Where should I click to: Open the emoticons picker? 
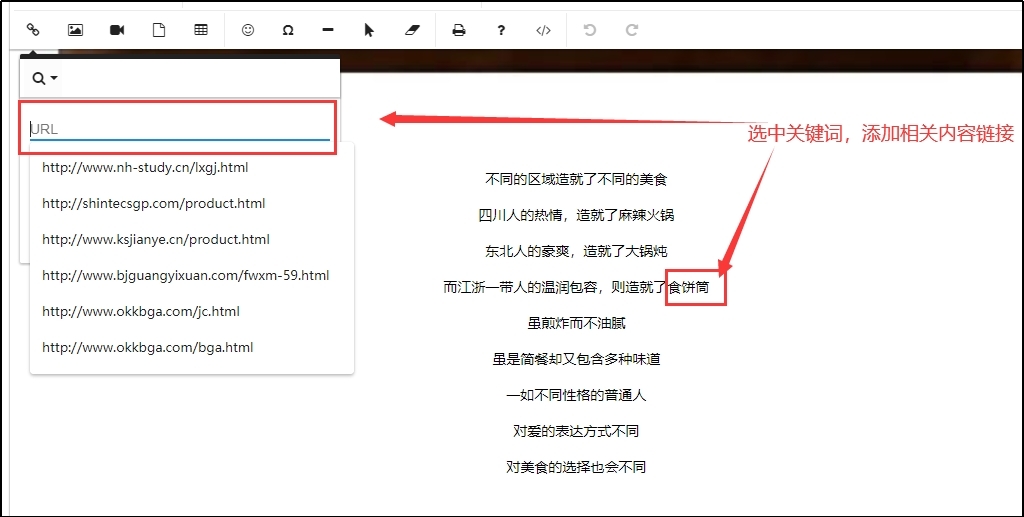tap(248, 30)
